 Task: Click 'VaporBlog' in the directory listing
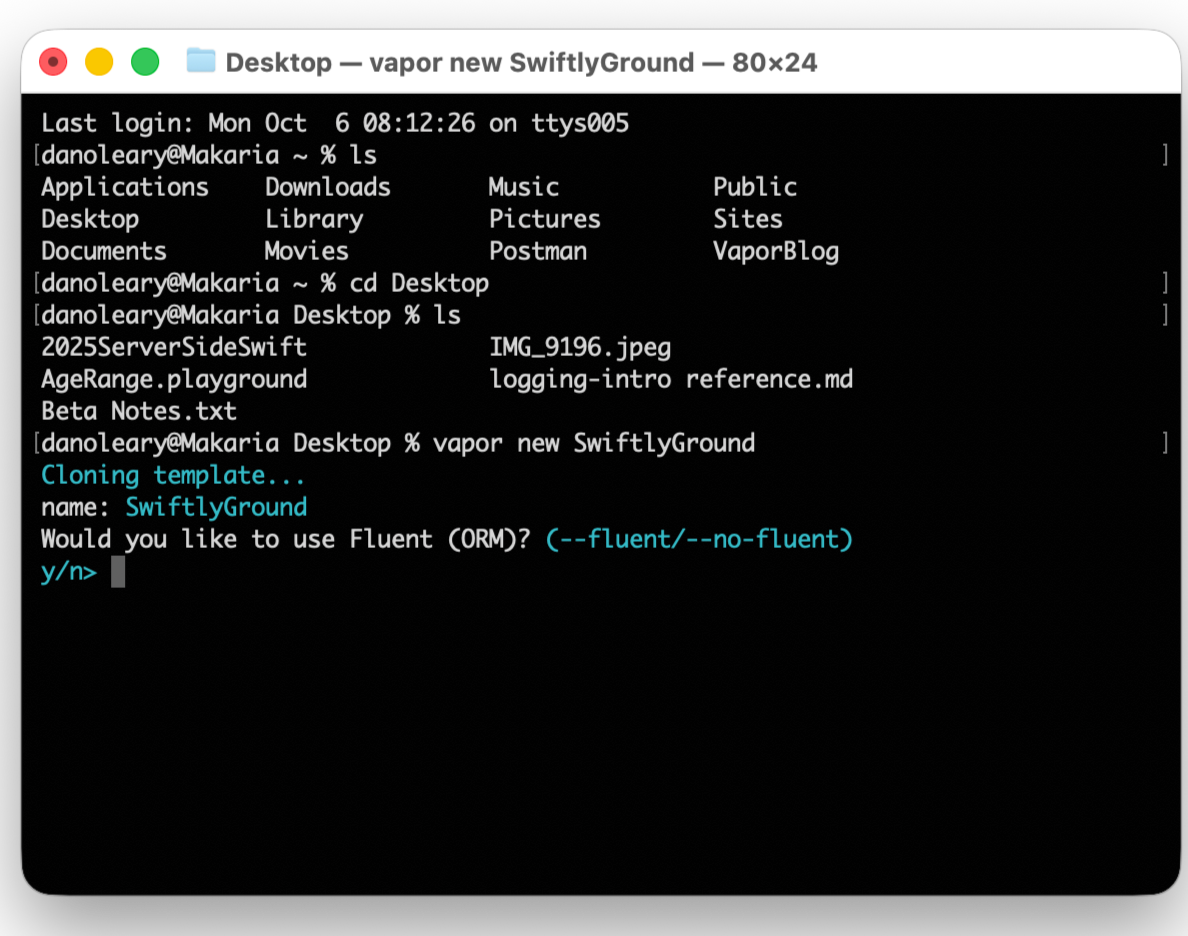[x=776, y=252]
